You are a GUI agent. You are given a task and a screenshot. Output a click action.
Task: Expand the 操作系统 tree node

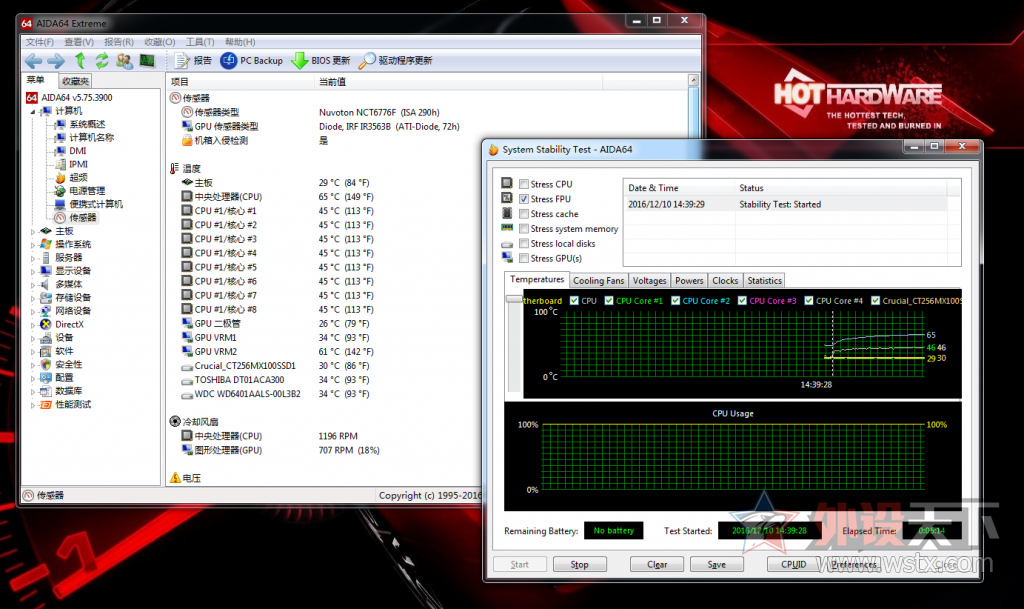pos(33,245)
